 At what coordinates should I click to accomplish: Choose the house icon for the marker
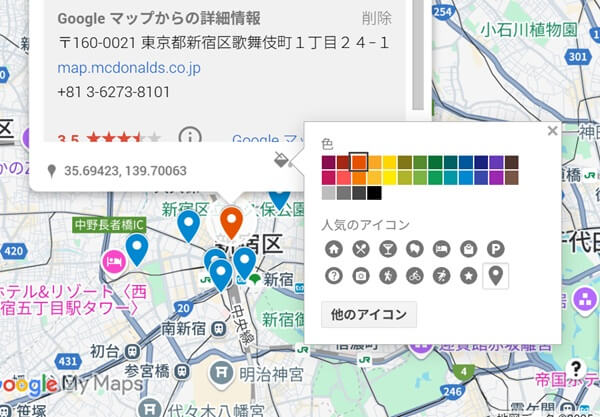tap(334, 249)
